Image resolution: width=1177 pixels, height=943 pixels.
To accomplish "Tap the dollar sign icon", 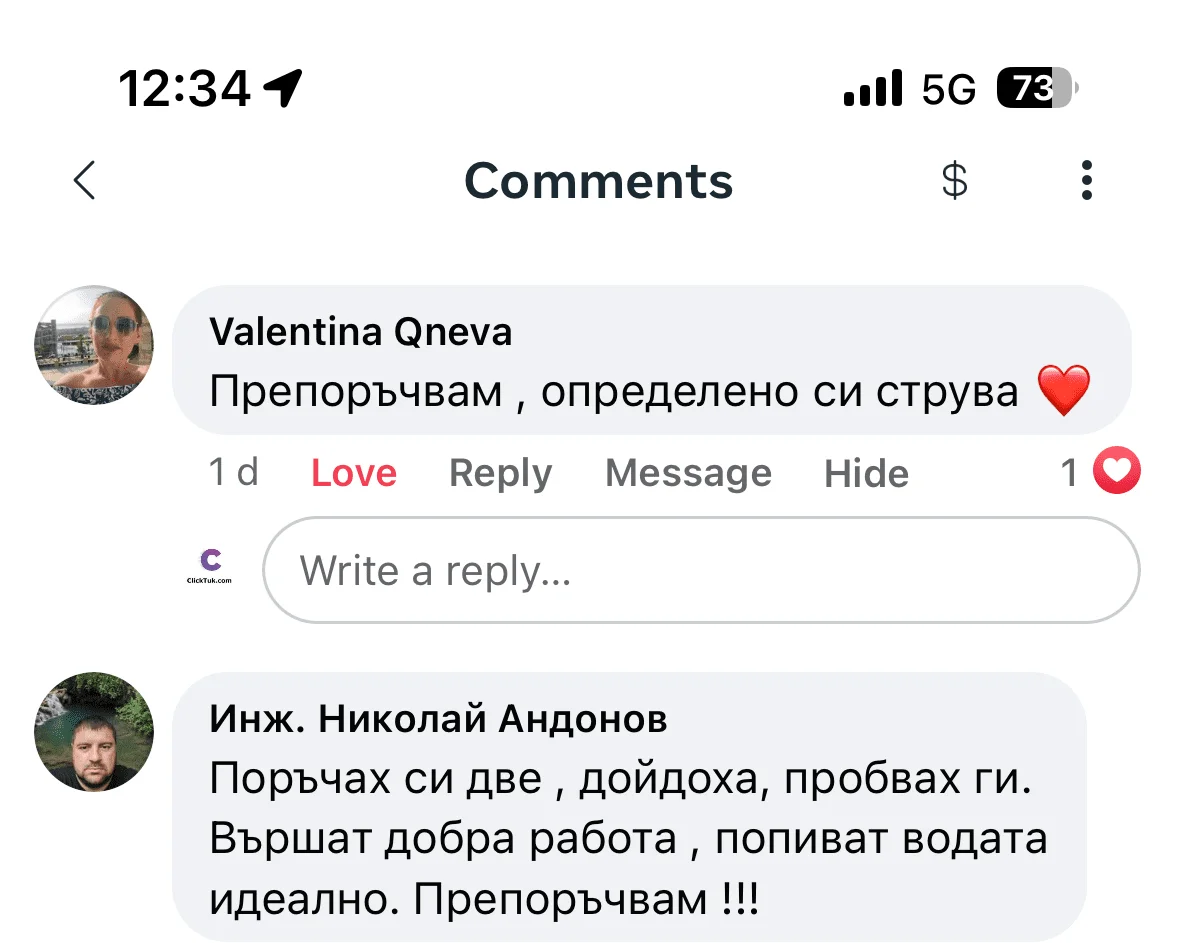I will tap(955, 181).
